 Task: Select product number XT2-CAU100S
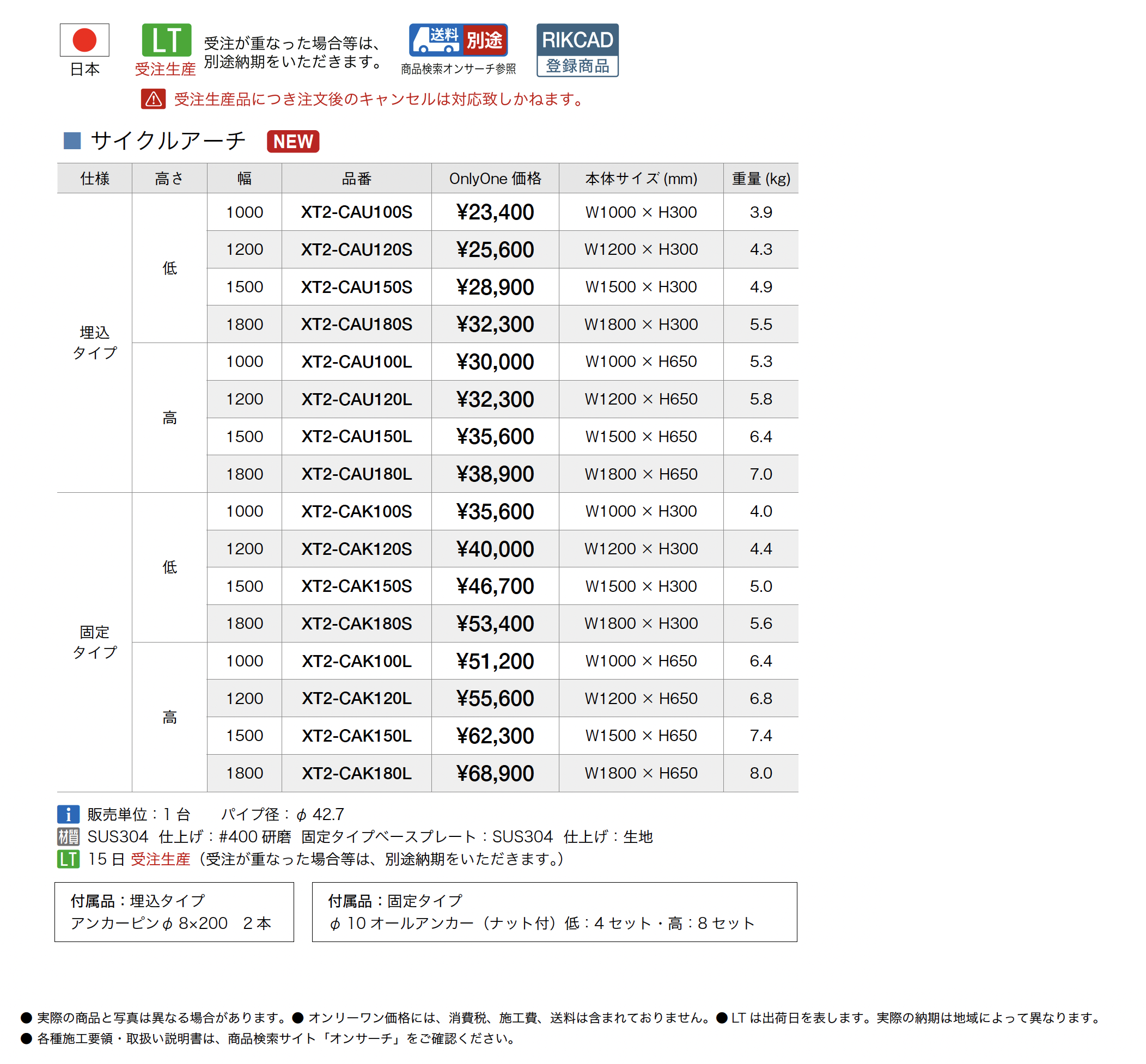pos(356,212)
